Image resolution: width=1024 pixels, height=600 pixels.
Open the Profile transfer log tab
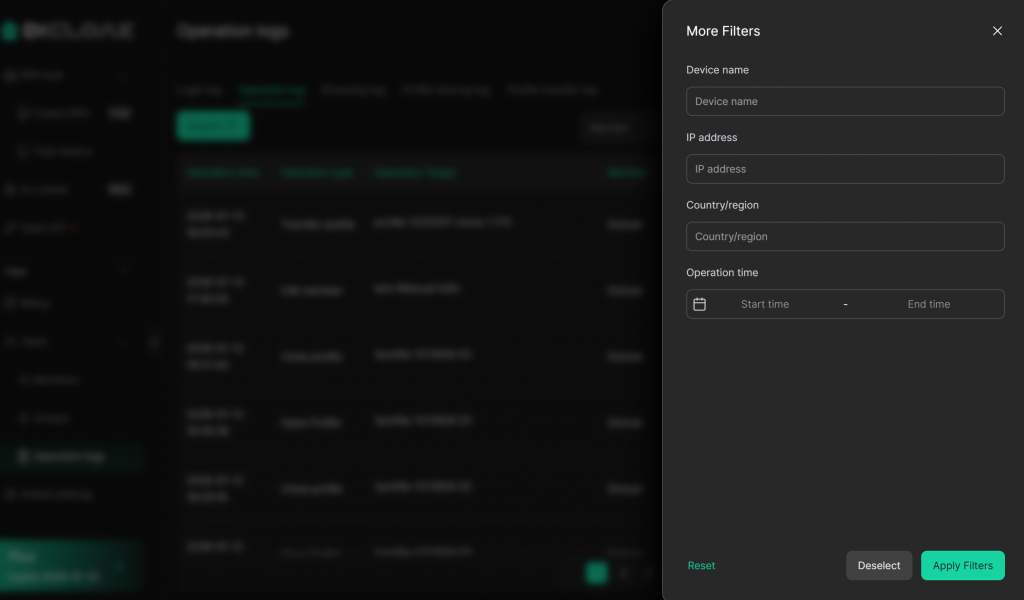pos(552,90)
